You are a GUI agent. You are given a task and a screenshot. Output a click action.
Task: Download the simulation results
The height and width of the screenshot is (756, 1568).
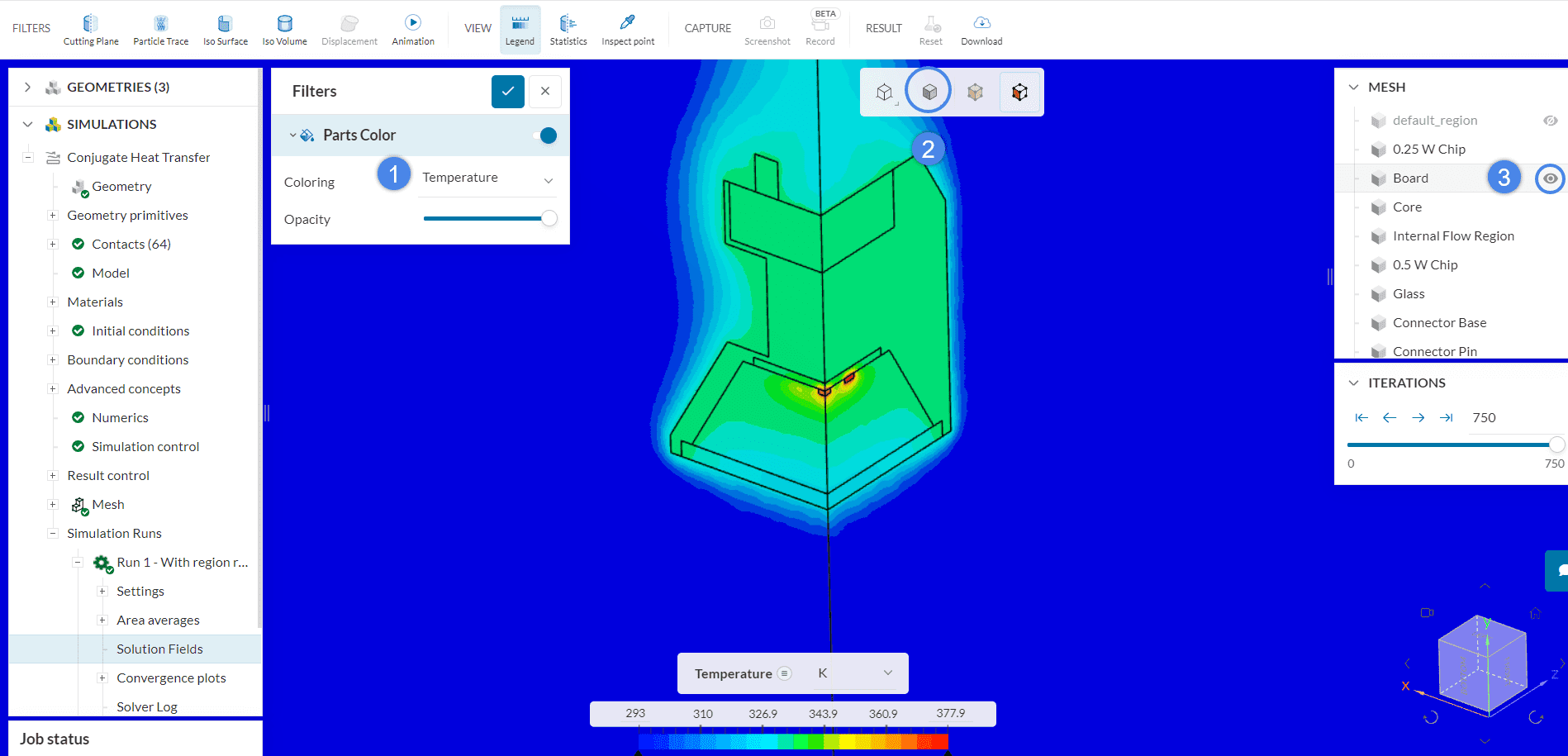point(981,30)
